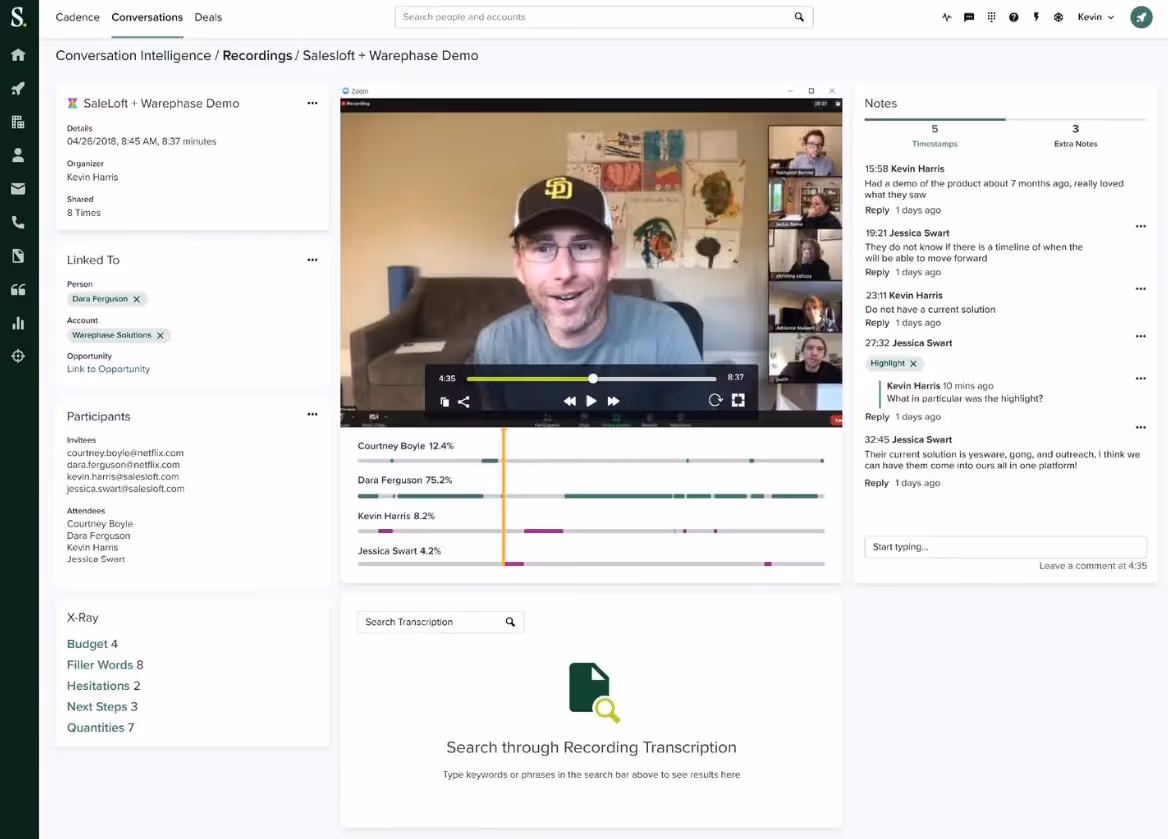
Task: Switch to the 3 Extra Notes tab
Action: coord(1076,136)
